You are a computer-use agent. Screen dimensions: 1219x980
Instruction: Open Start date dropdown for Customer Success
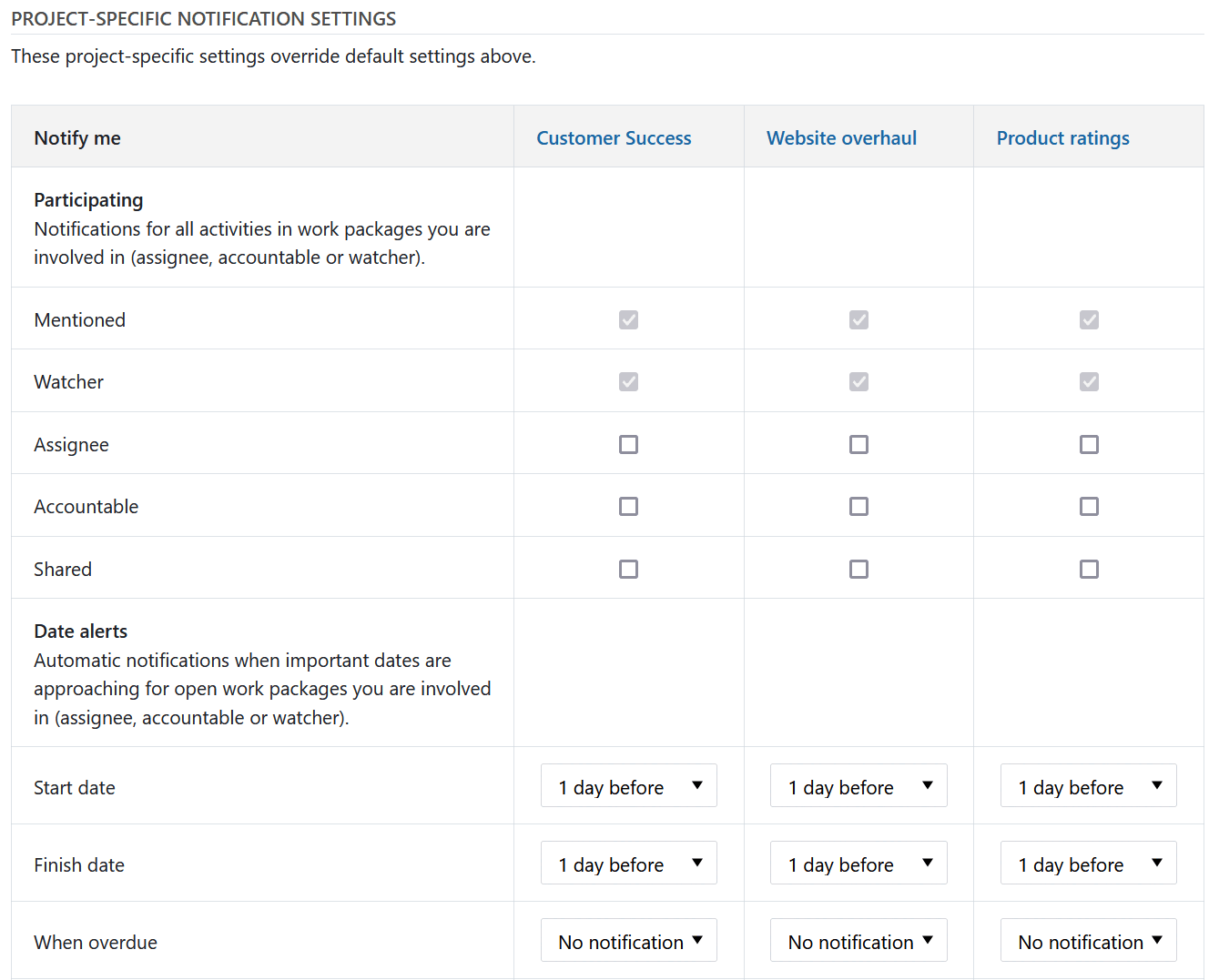629,786
